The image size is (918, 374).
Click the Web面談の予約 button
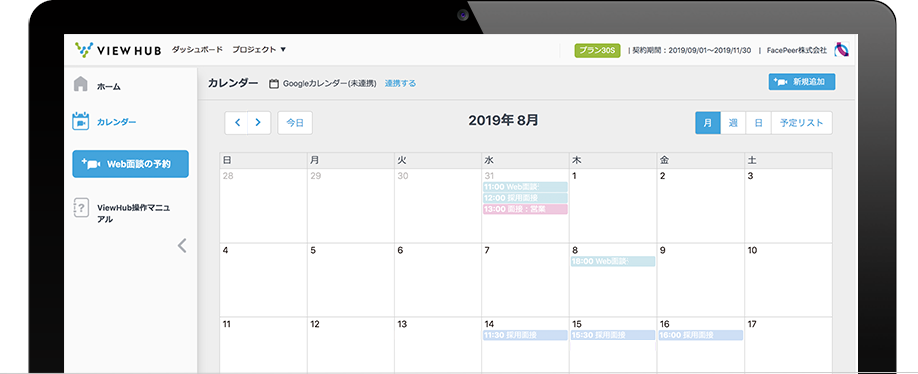pyautogui.click(x=131, y=164)
